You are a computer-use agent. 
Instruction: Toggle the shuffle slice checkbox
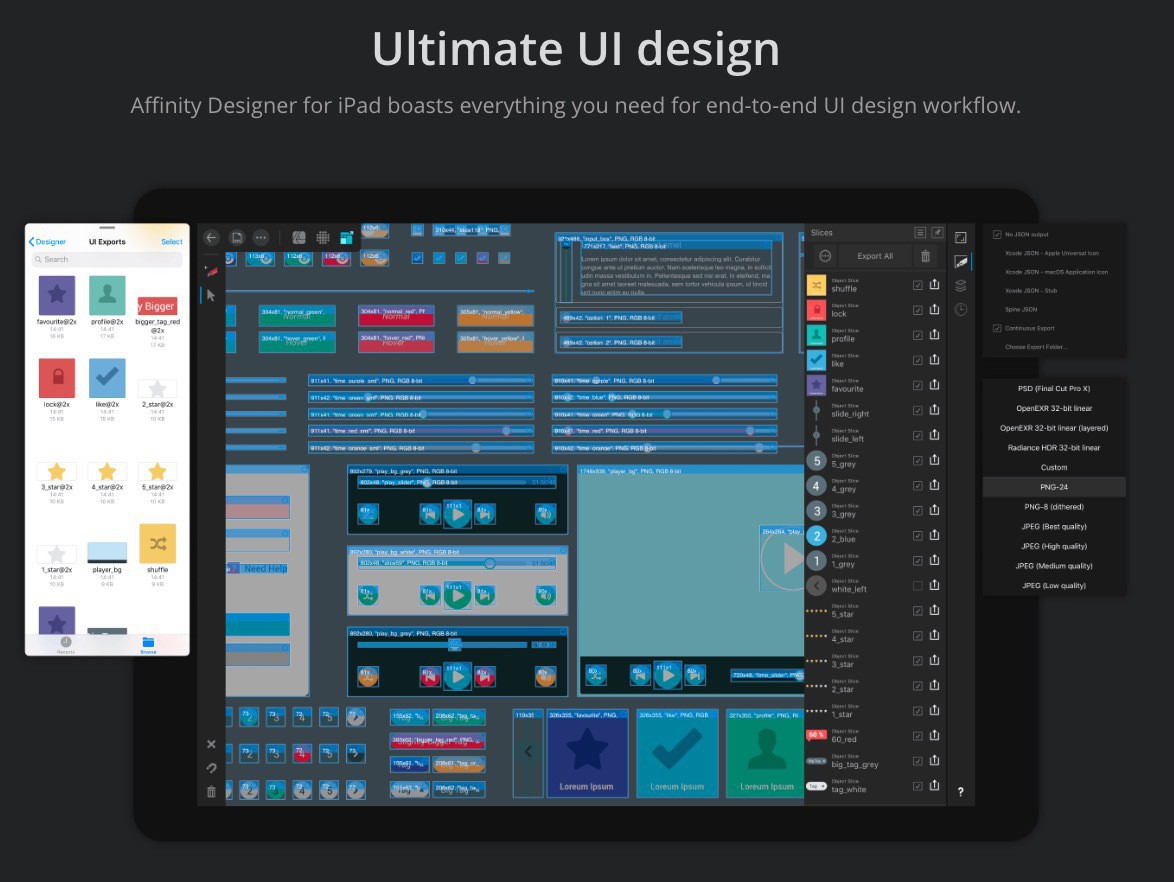(x=918, y=285)
